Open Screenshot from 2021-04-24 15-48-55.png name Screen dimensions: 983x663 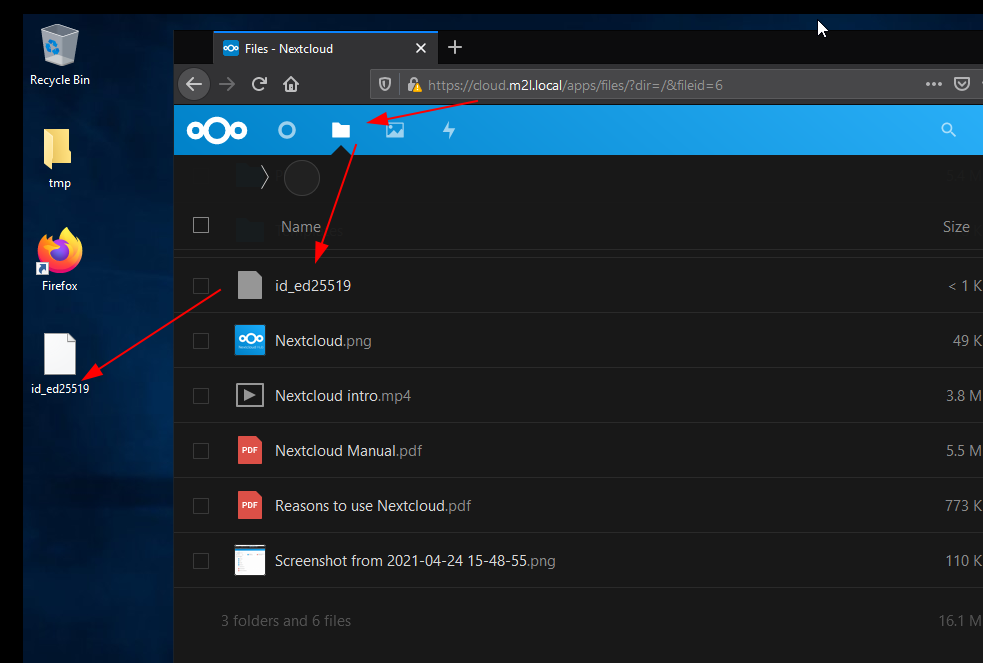(x=415, y=561)
